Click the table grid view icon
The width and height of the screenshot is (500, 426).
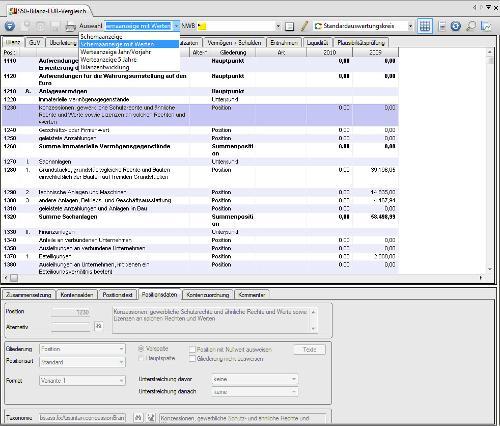[x=425, y=26]
